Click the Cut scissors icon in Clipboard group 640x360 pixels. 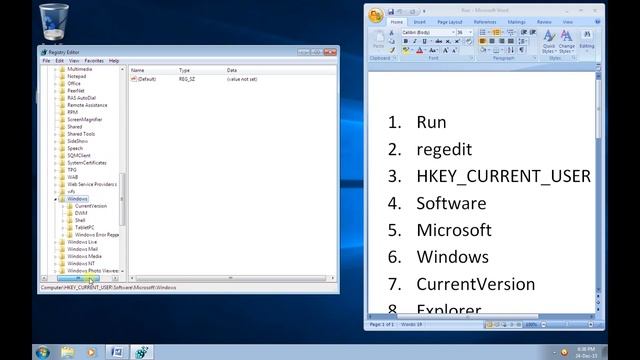[392, 33]
